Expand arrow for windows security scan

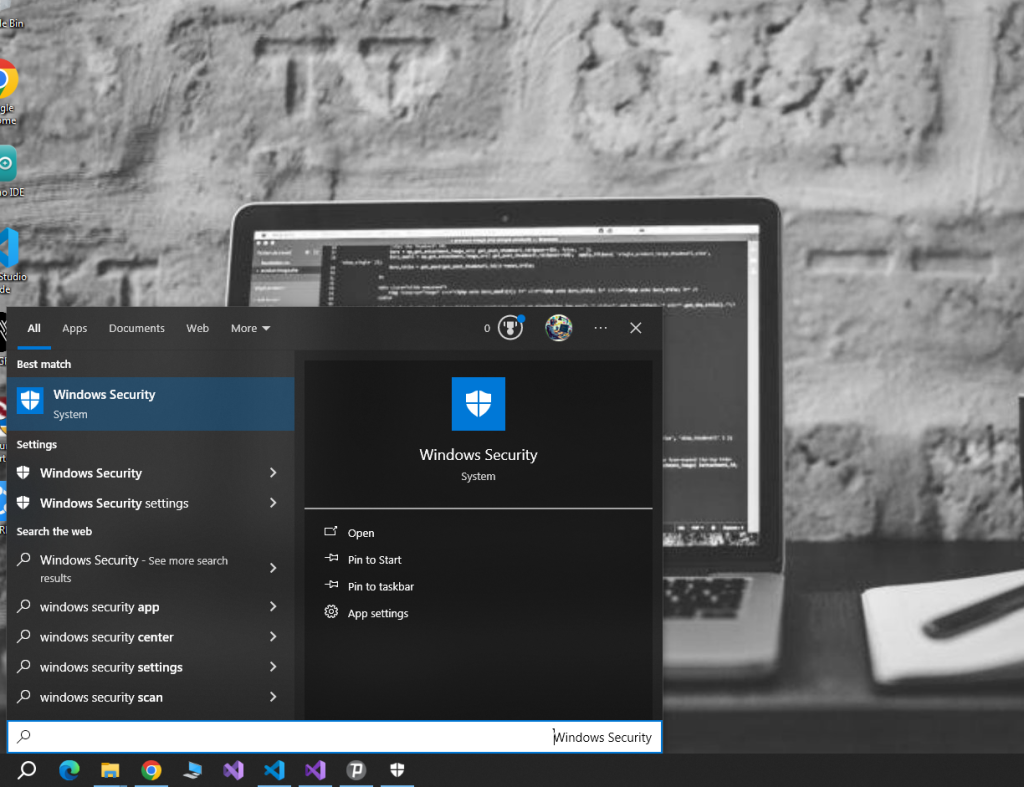[273, 697]
